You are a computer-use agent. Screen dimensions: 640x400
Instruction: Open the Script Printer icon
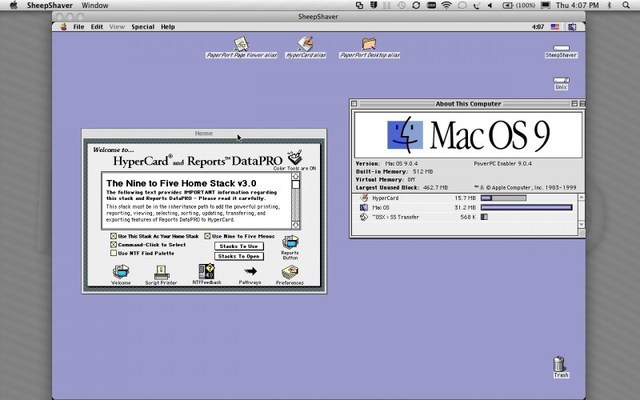tap(161, 272)
